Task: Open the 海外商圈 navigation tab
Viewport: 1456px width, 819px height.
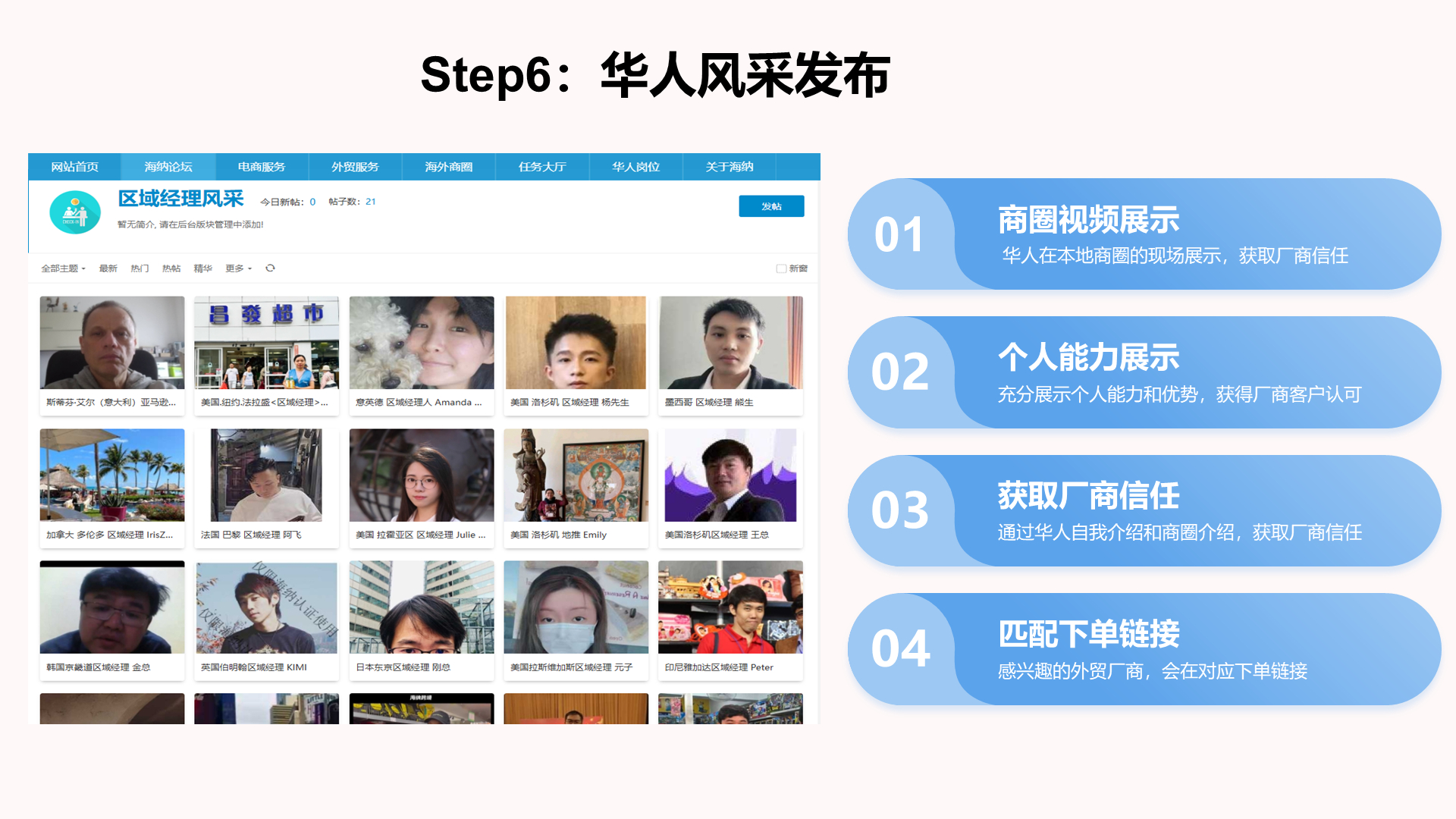Action: point(448,167)
